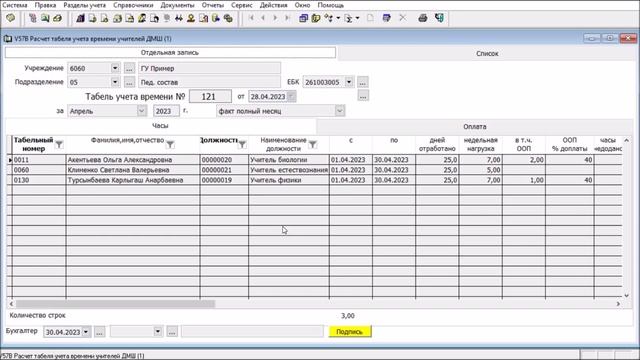
Task: Click the delete X icon in toolbar
Action: (402, 18)
